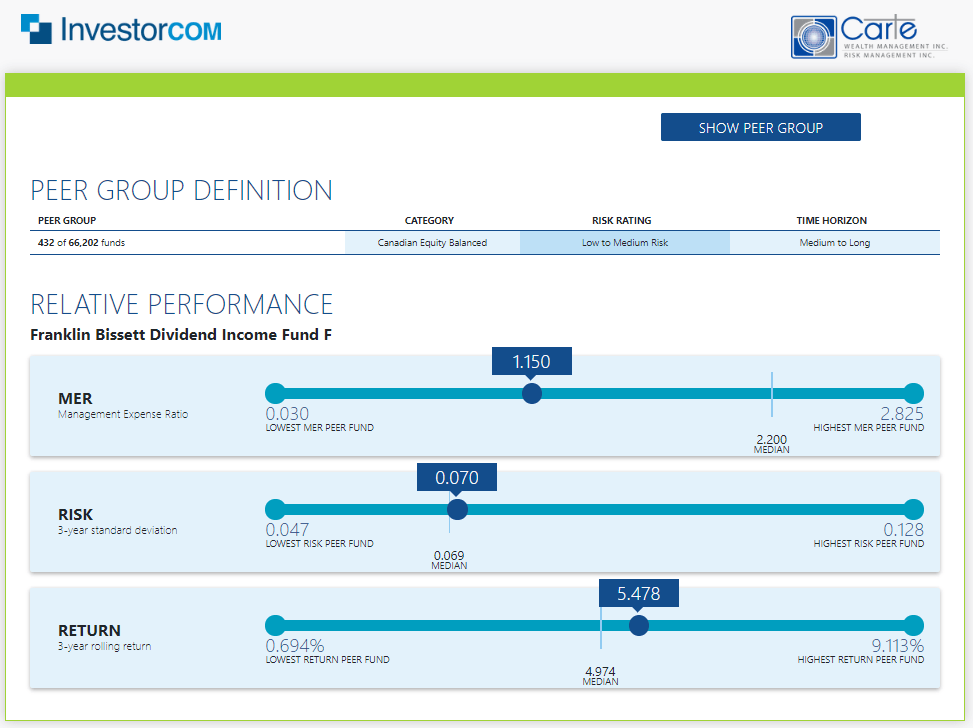Image resolution: width=973 pixels, height=728 pixels.
Task: Click the 0.070 risk value tooltip
Action: tap(457, 477)
